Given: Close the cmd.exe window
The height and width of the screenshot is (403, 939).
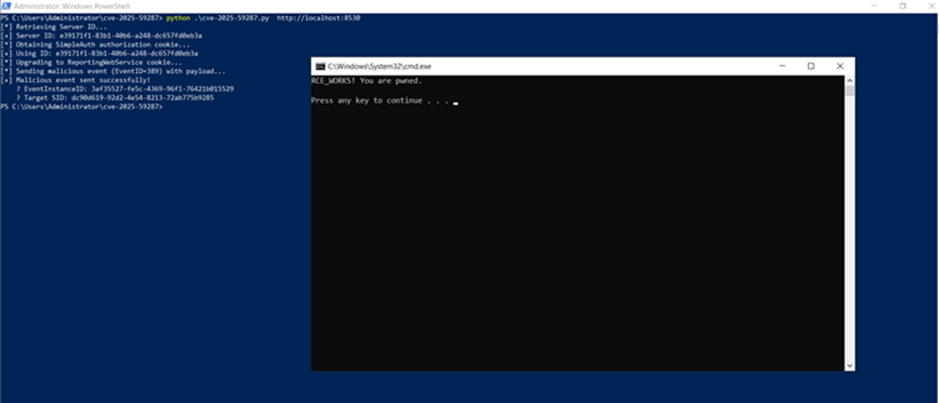Looking at the screenshot, I should click(841, 66).
